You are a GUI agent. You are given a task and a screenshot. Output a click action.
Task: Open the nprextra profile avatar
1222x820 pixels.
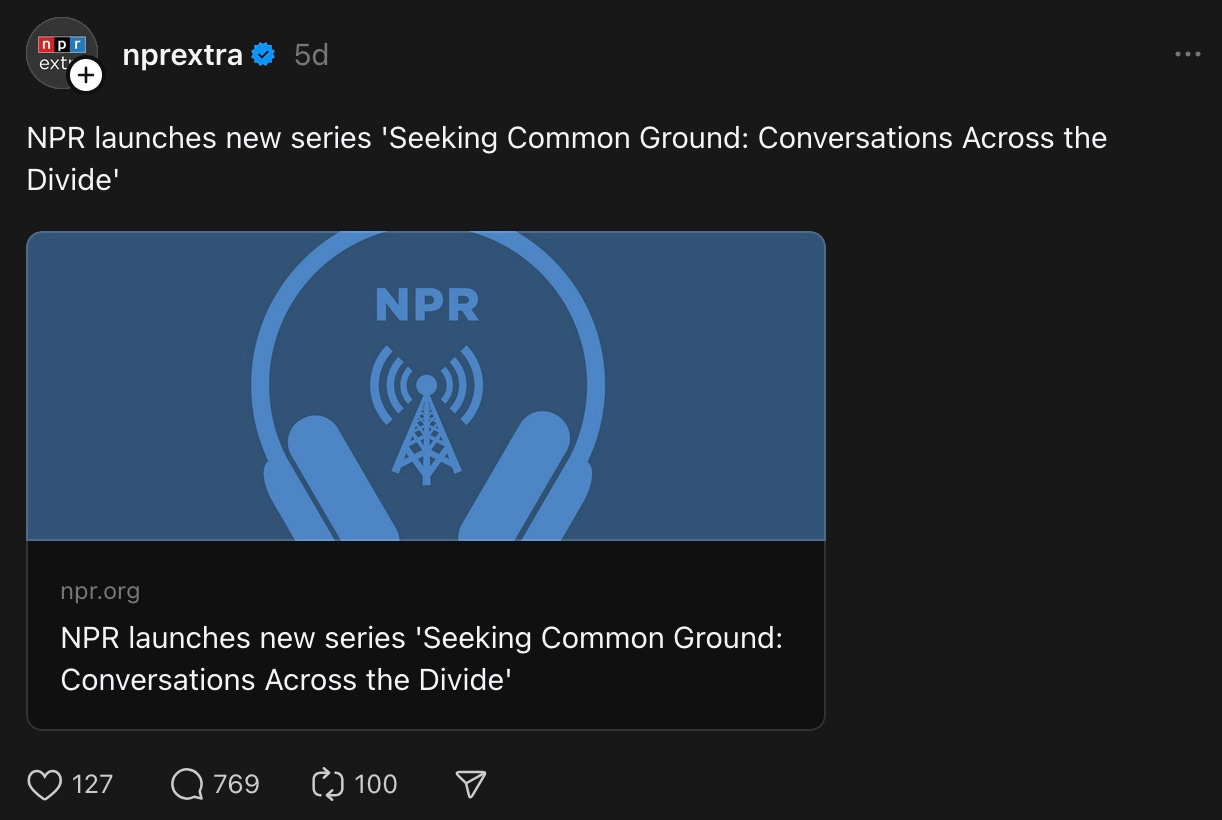(x=60, y=52)
